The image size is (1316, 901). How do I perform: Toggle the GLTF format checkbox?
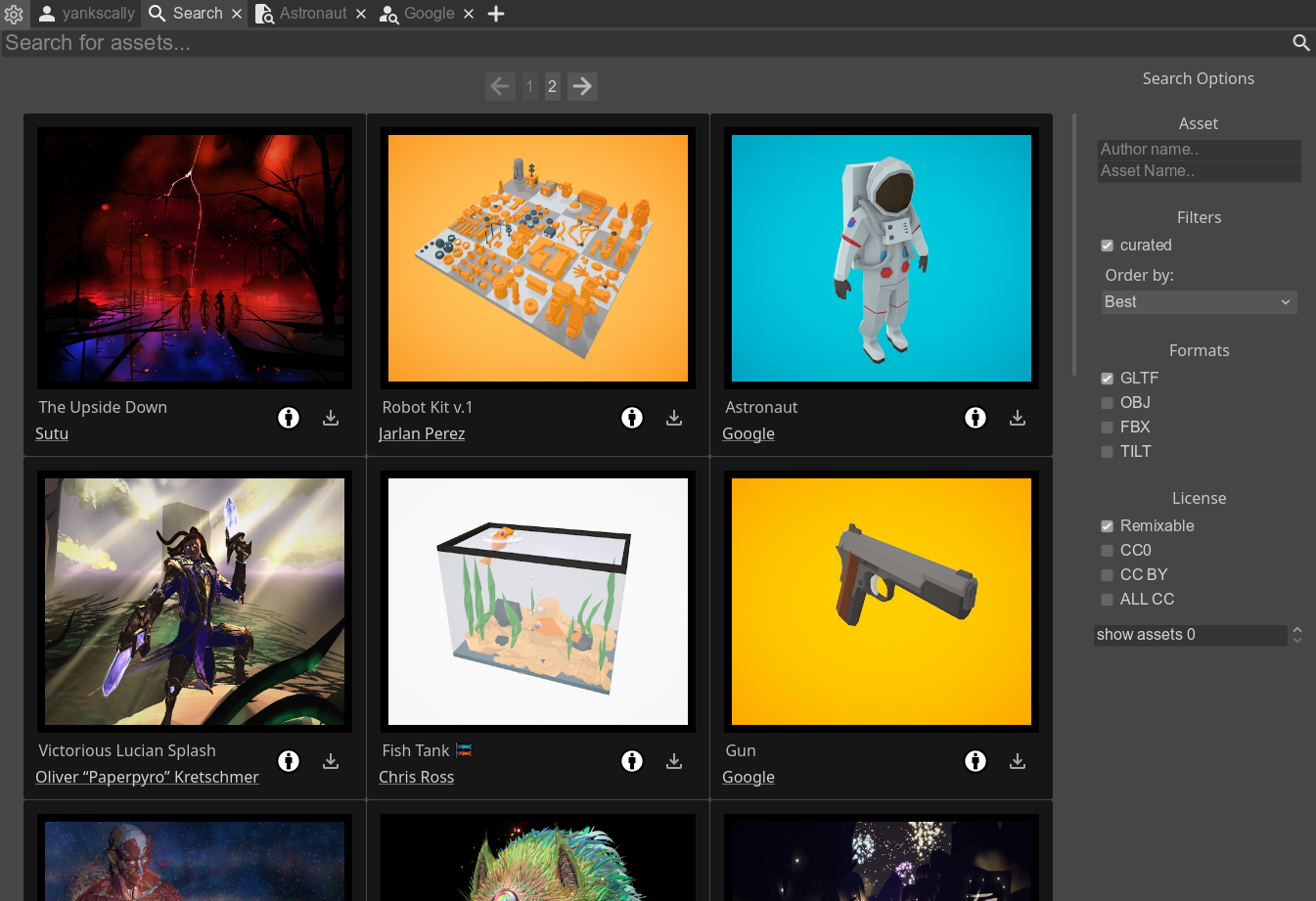click(x=1107, y=379)
